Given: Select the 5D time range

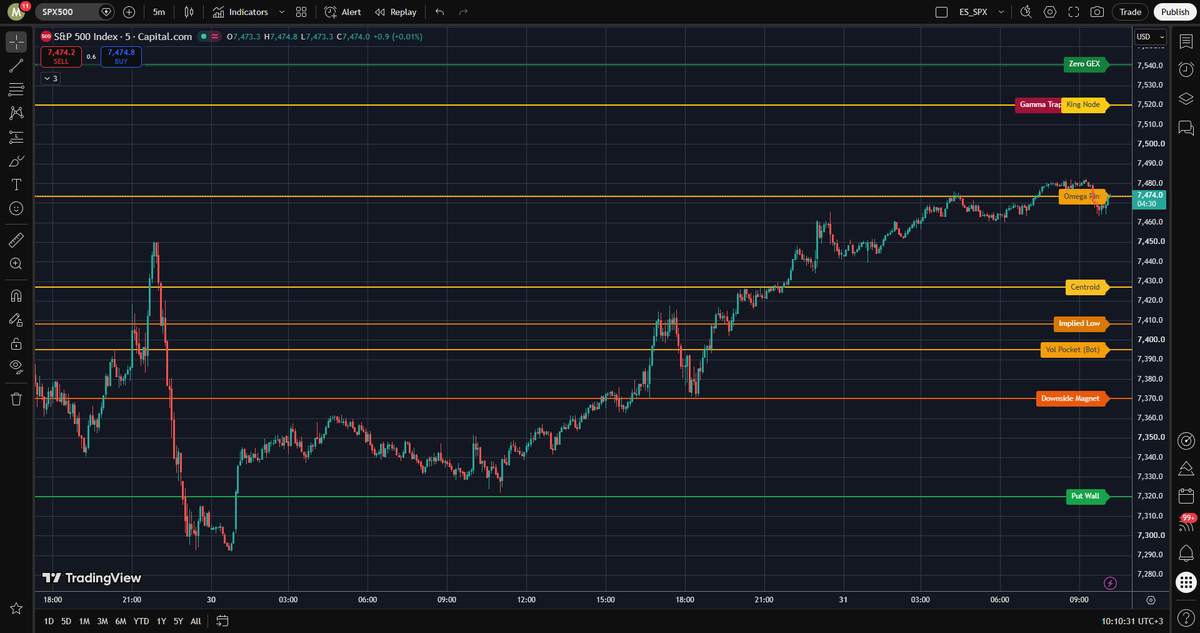Looking at the screenshot, I should 66,621.
